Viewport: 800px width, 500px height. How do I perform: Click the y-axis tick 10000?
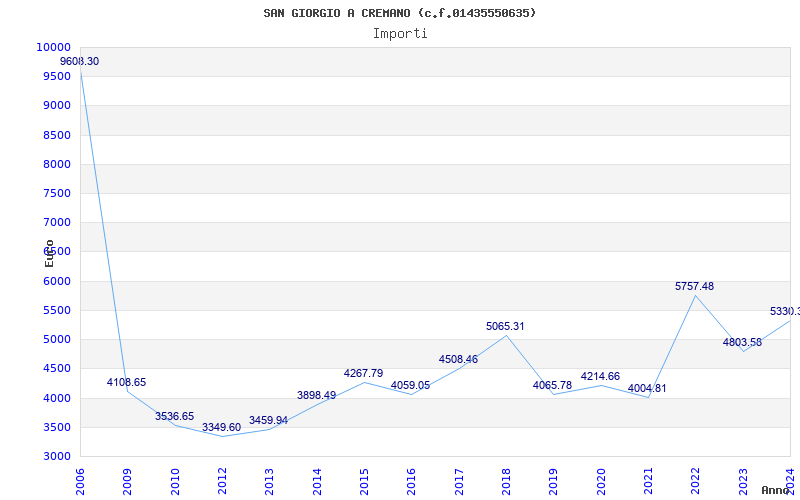[54, 47]
